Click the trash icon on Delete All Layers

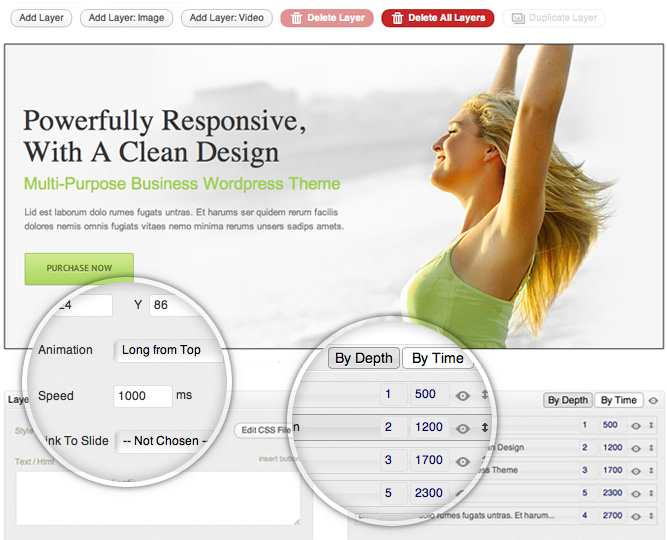(397, 18)
